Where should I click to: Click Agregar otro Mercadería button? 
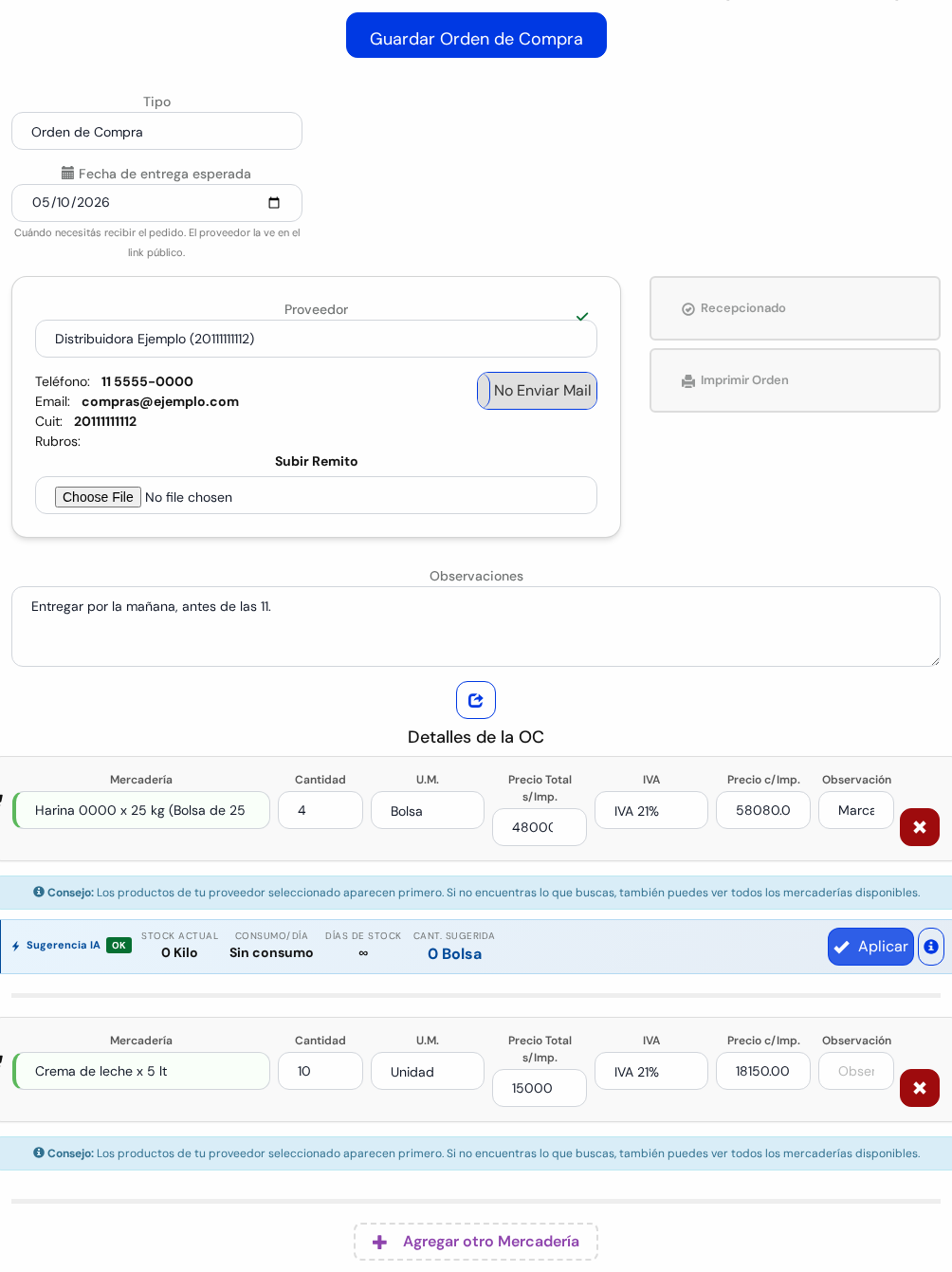coord(476,1242)
